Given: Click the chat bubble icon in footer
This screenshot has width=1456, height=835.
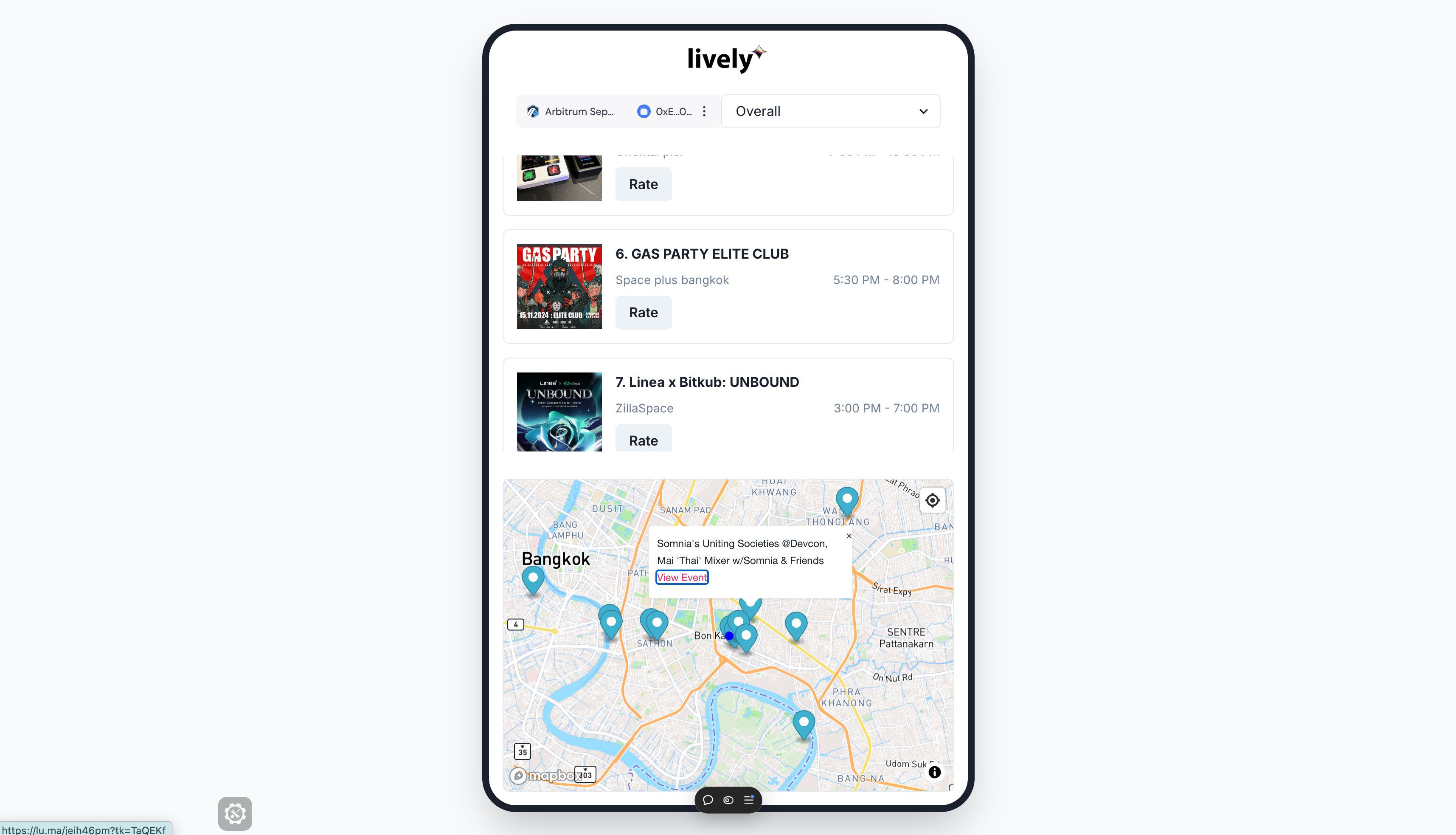Looking at the screenshot, I should pos(709,800).
